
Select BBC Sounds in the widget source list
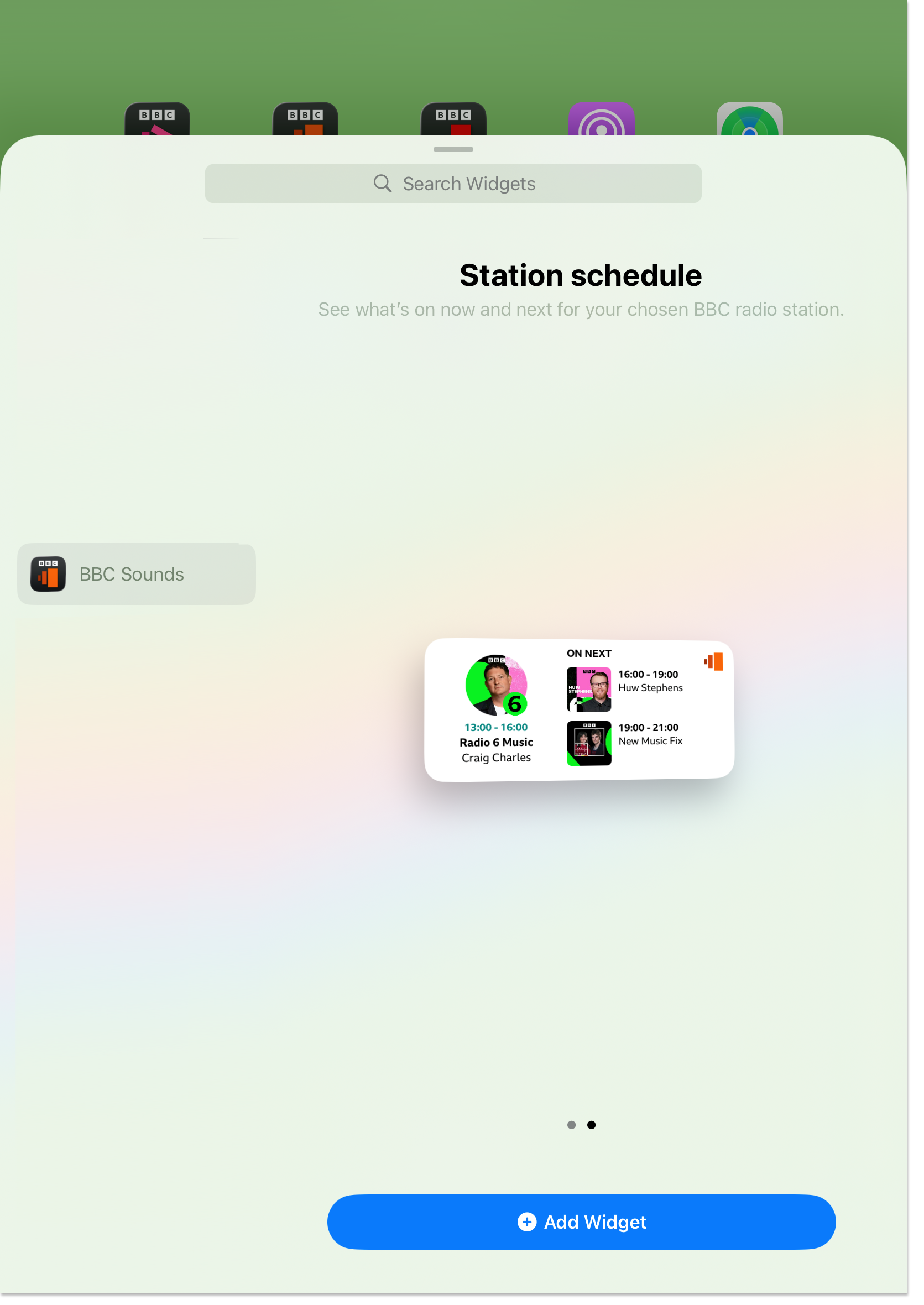click(137, 574)
